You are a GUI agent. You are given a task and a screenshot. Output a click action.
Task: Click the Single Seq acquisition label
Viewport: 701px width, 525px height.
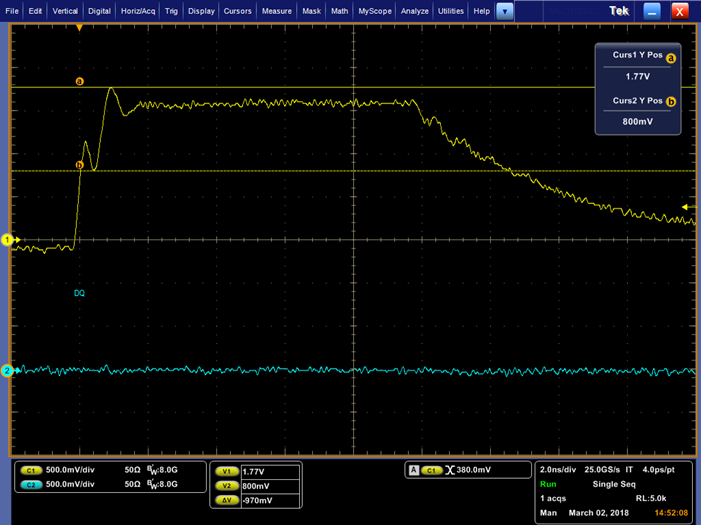tap(614, 484)
